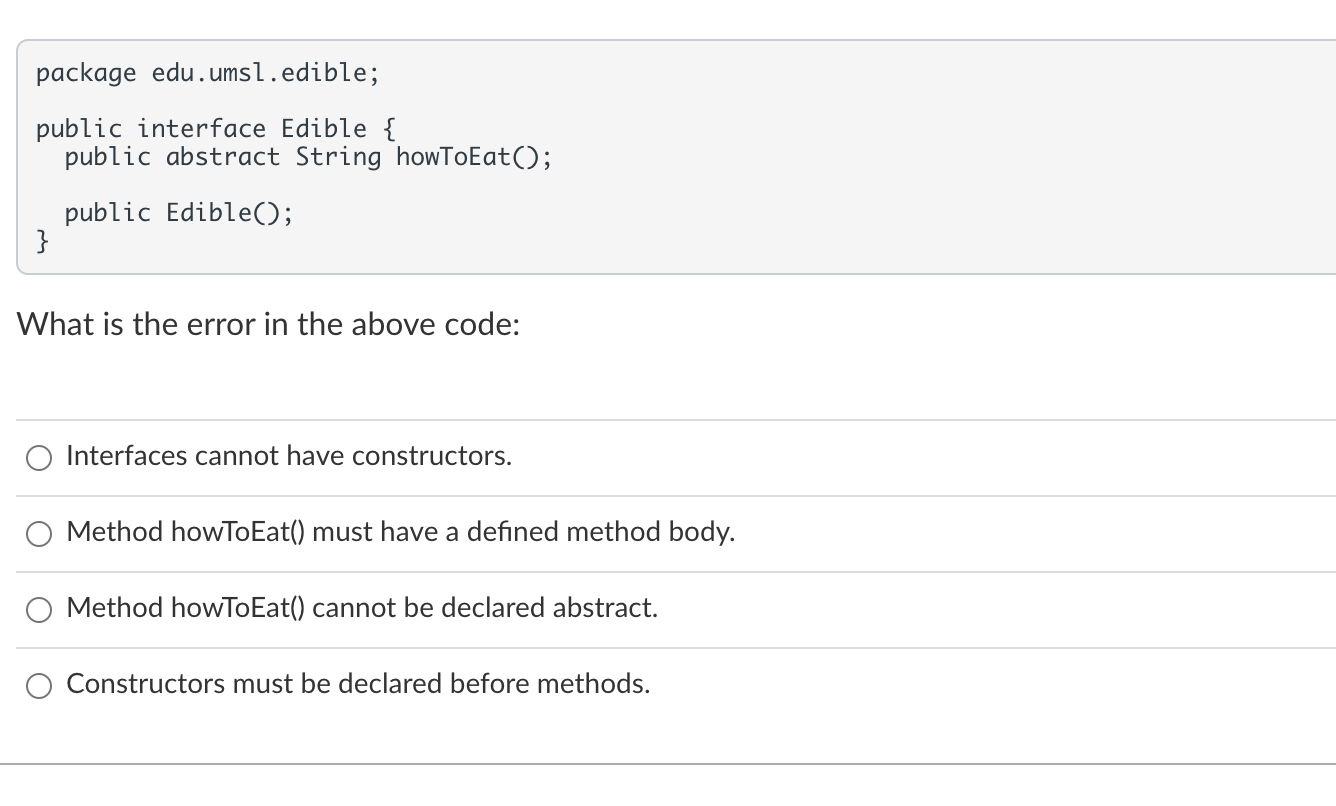Click the word 'abstract' in the code
This screenshot has width=1336, height=806.
[x=223, y=157]
